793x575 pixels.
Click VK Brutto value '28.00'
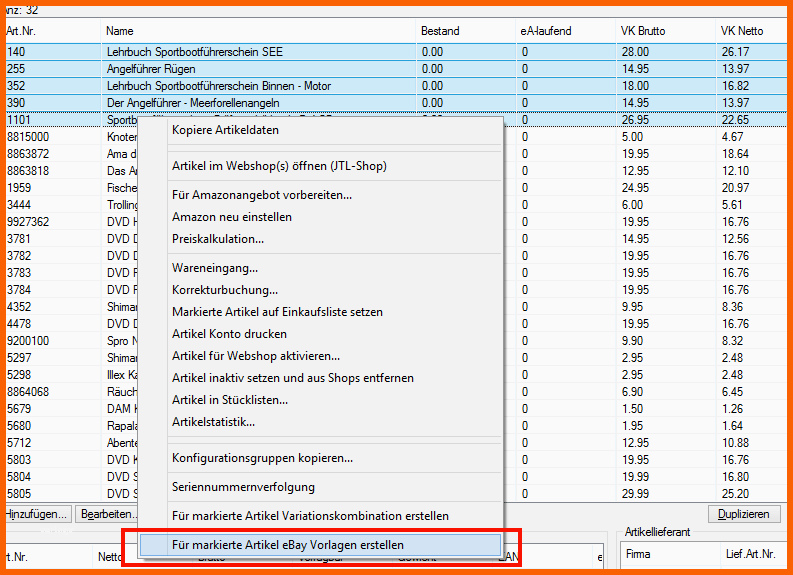tap(636, 52)
